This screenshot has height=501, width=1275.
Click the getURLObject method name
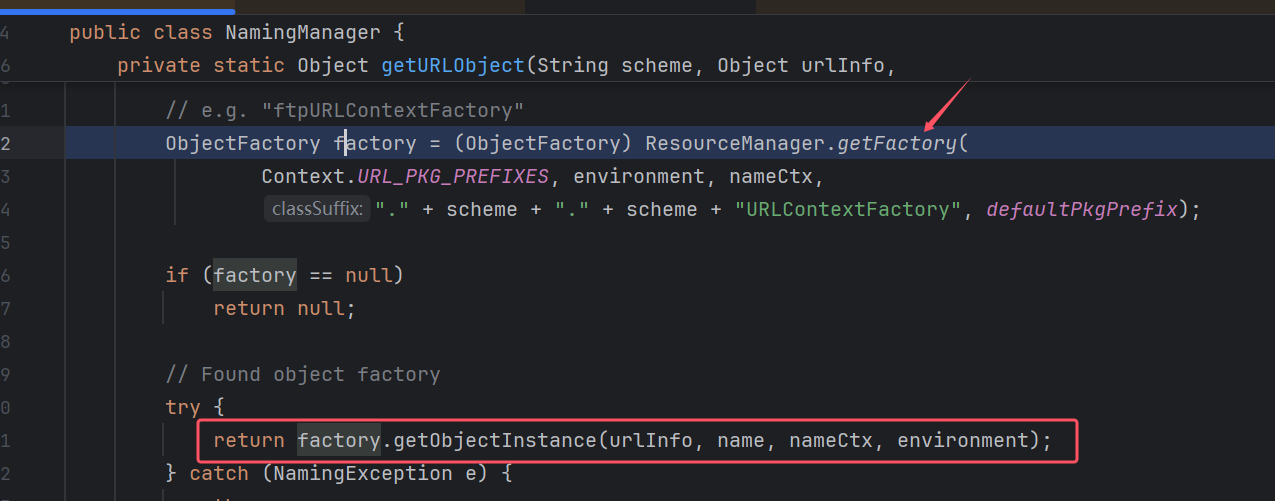(x=453, y=66)
